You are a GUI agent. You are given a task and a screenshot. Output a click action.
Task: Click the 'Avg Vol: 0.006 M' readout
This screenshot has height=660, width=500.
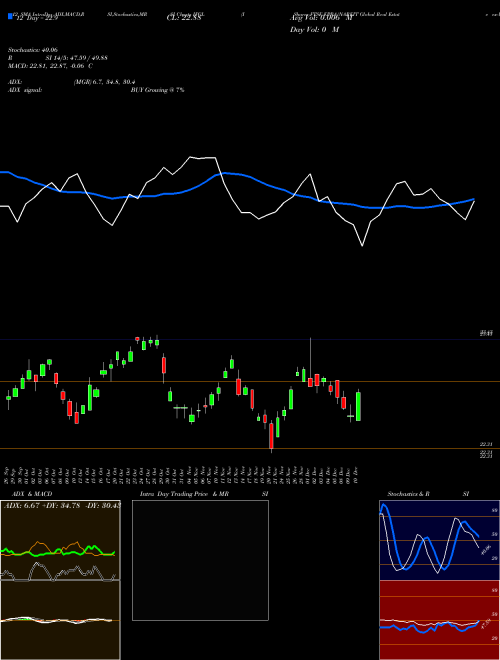click(321, 18)
